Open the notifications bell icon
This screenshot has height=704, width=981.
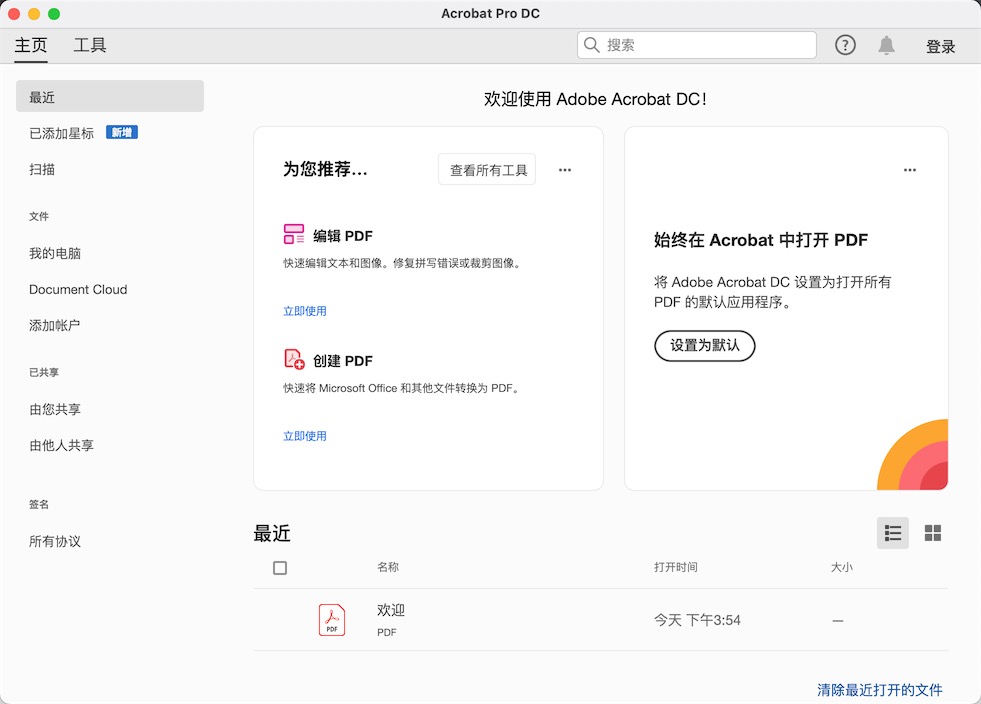[x=887, y=45]
